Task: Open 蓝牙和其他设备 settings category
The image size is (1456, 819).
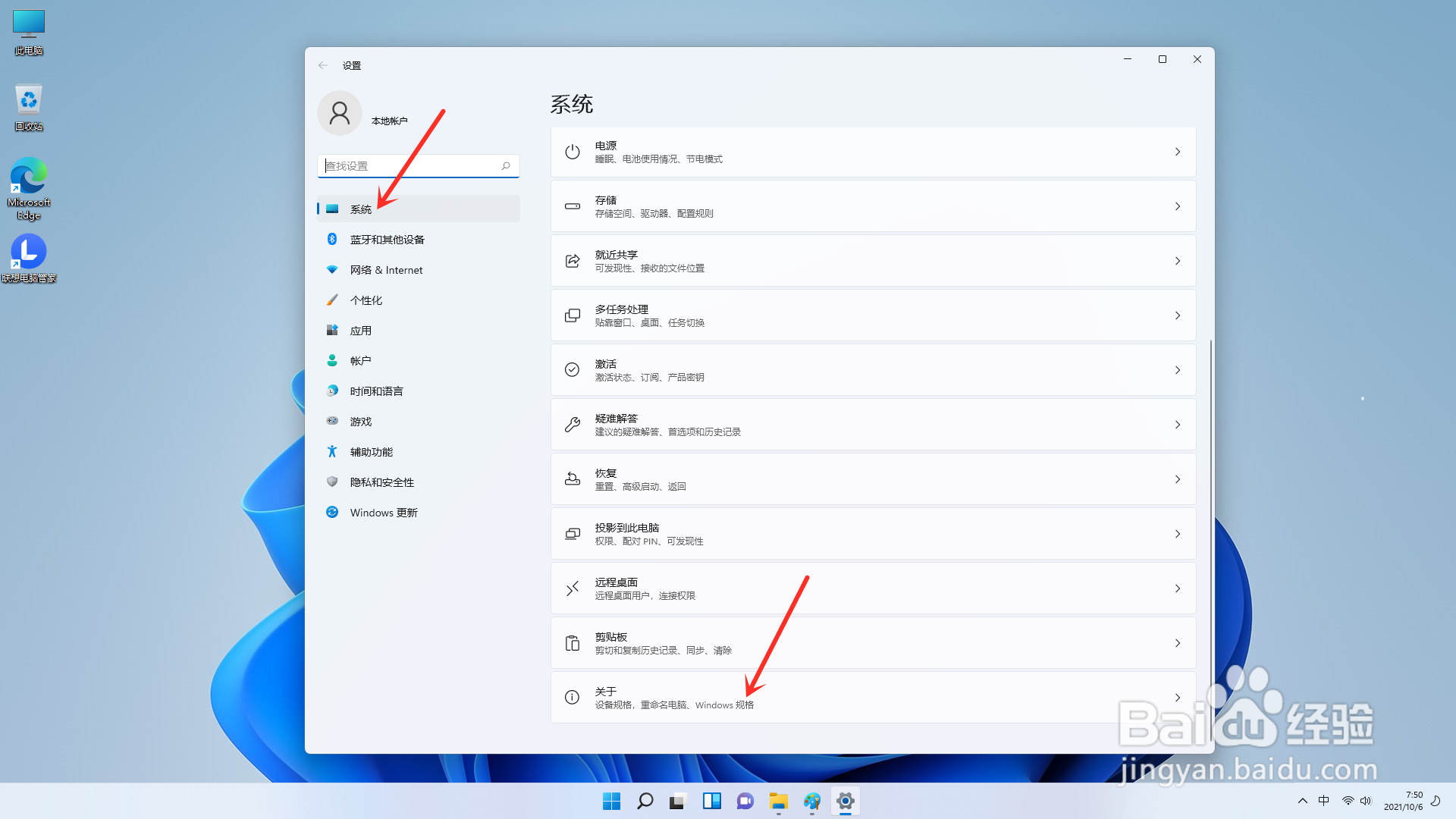Action: coord(419,239)
